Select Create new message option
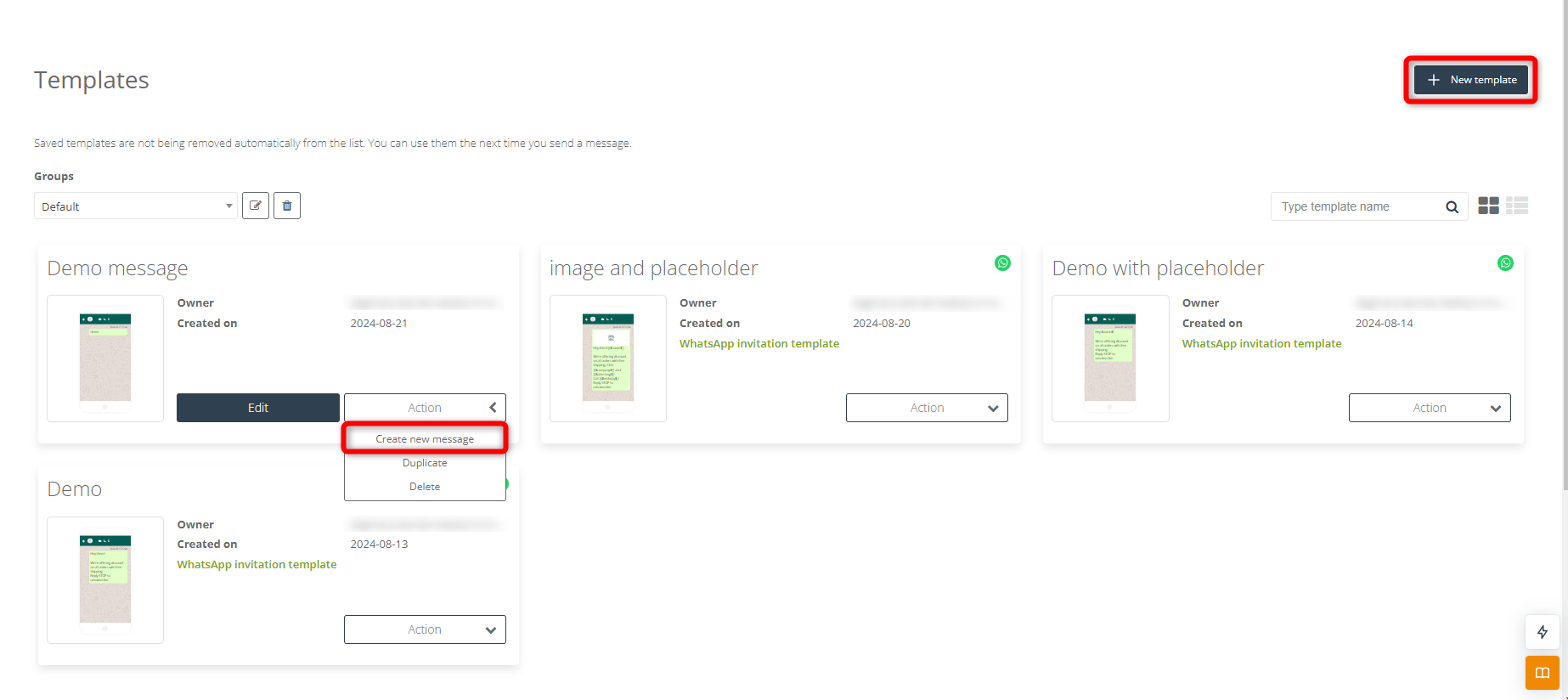Screen dimensions: 1568x700 [425, 439]
